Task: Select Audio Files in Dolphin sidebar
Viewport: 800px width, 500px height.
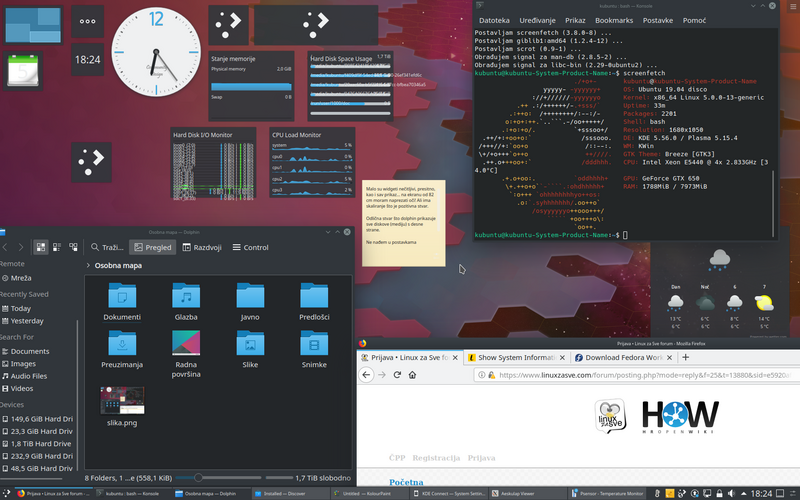Action: point(24,376)
